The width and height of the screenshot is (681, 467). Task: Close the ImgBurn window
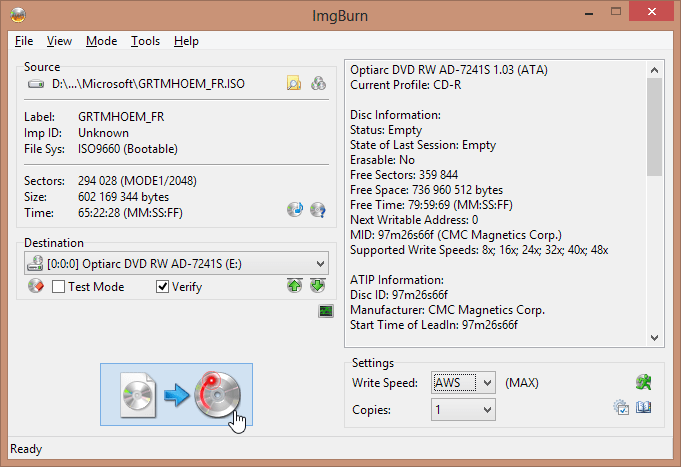(x=651, y=12)
